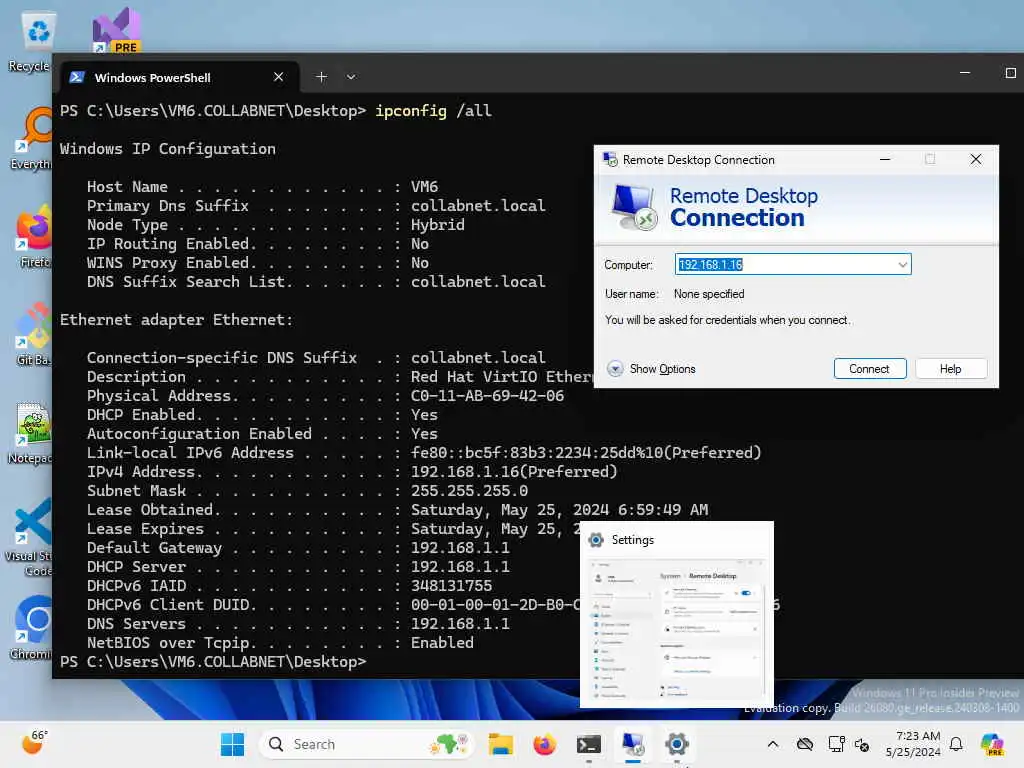Click the NetBIOS over Tcpip Enabled value

(442, 643)
